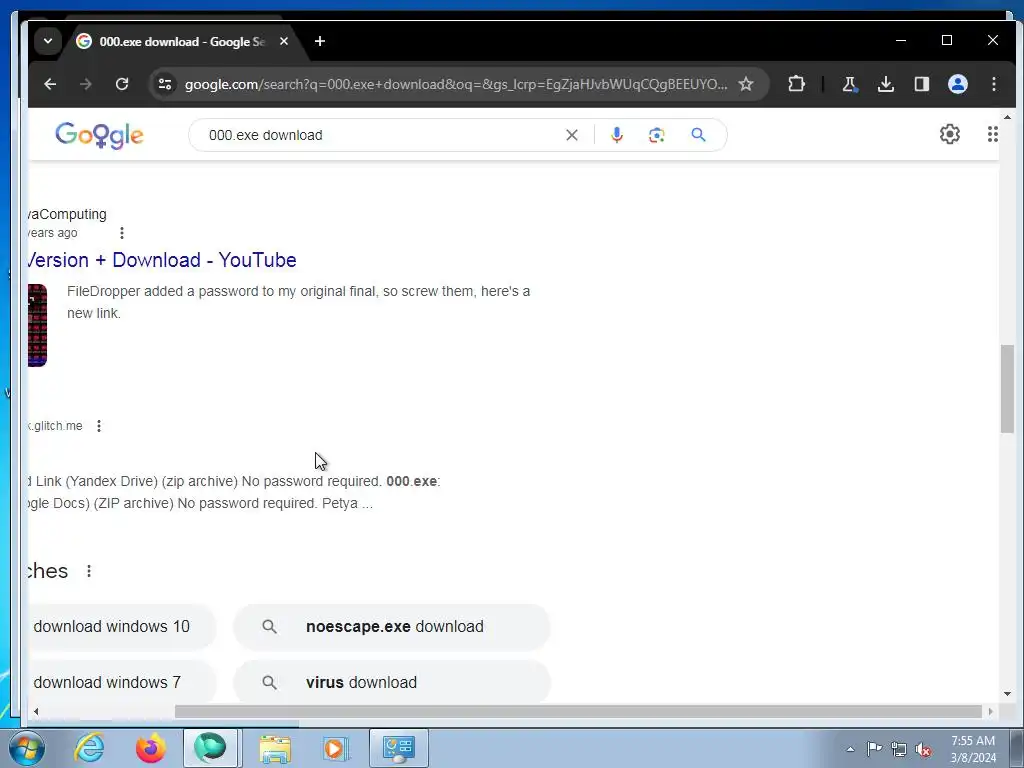View site information icon in address bar
The width and height of the screenshot is (1024, 768).
coord(165,84)
